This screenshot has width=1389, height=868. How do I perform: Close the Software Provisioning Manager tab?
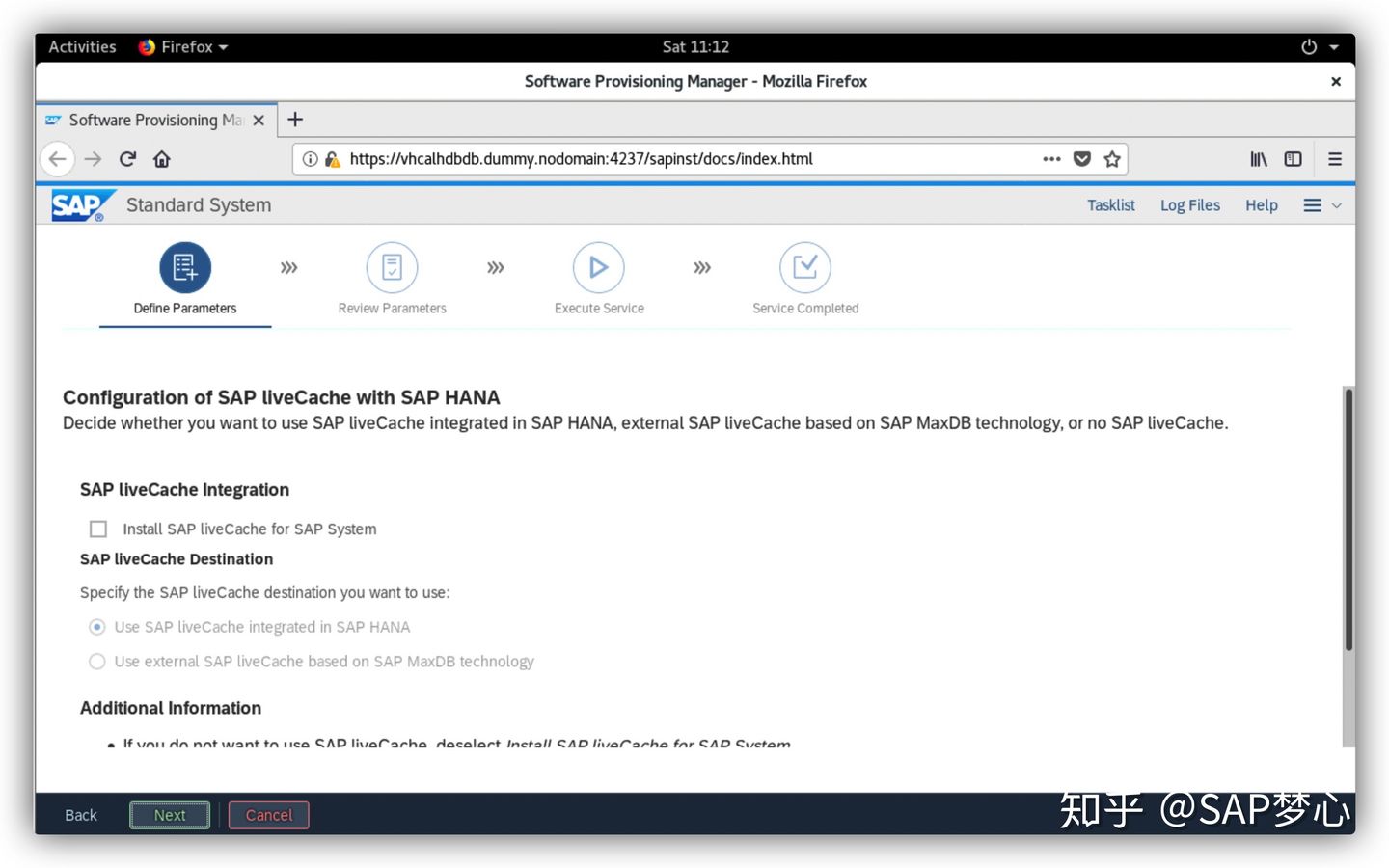click(259, 121)
